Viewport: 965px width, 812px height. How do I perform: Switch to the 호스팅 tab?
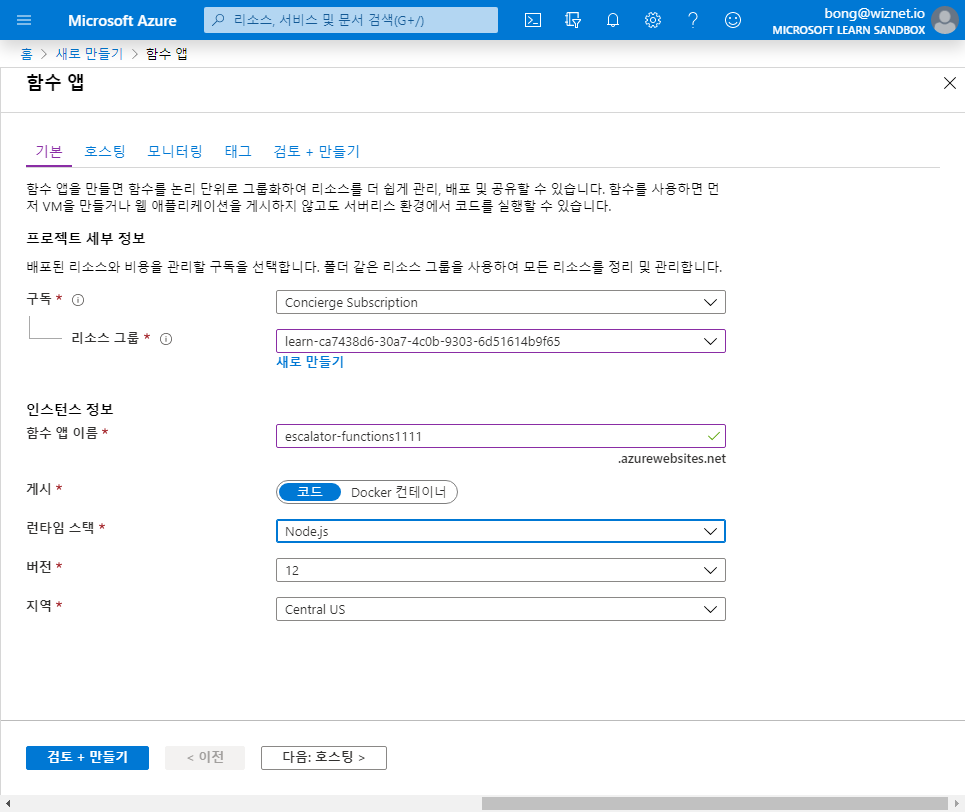tap(105, 151)
